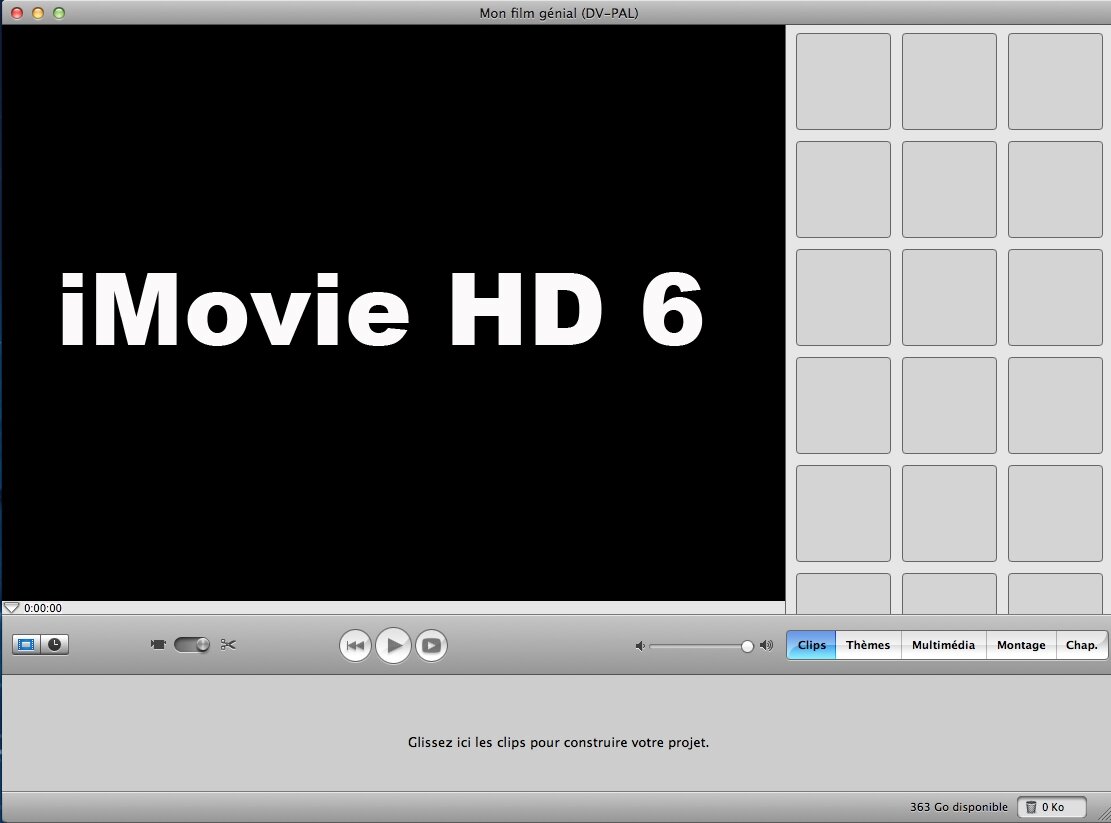
Task: Adjust the volume slider knob
Action: click(x=747, y=646)
